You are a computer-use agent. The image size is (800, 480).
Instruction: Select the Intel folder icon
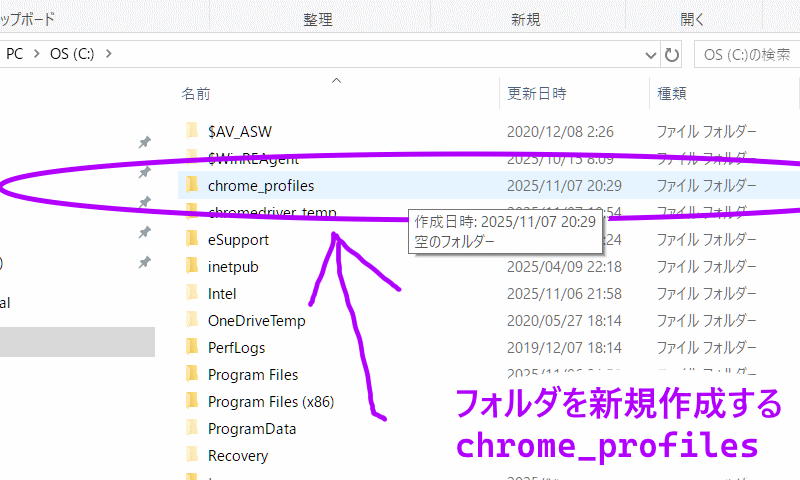193,294
